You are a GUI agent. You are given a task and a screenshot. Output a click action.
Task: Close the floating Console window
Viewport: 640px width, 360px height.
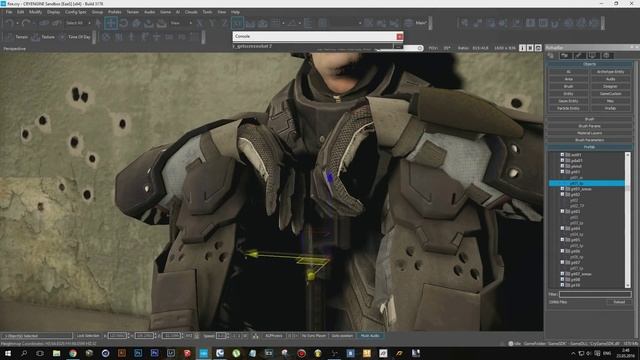(400, 36)
